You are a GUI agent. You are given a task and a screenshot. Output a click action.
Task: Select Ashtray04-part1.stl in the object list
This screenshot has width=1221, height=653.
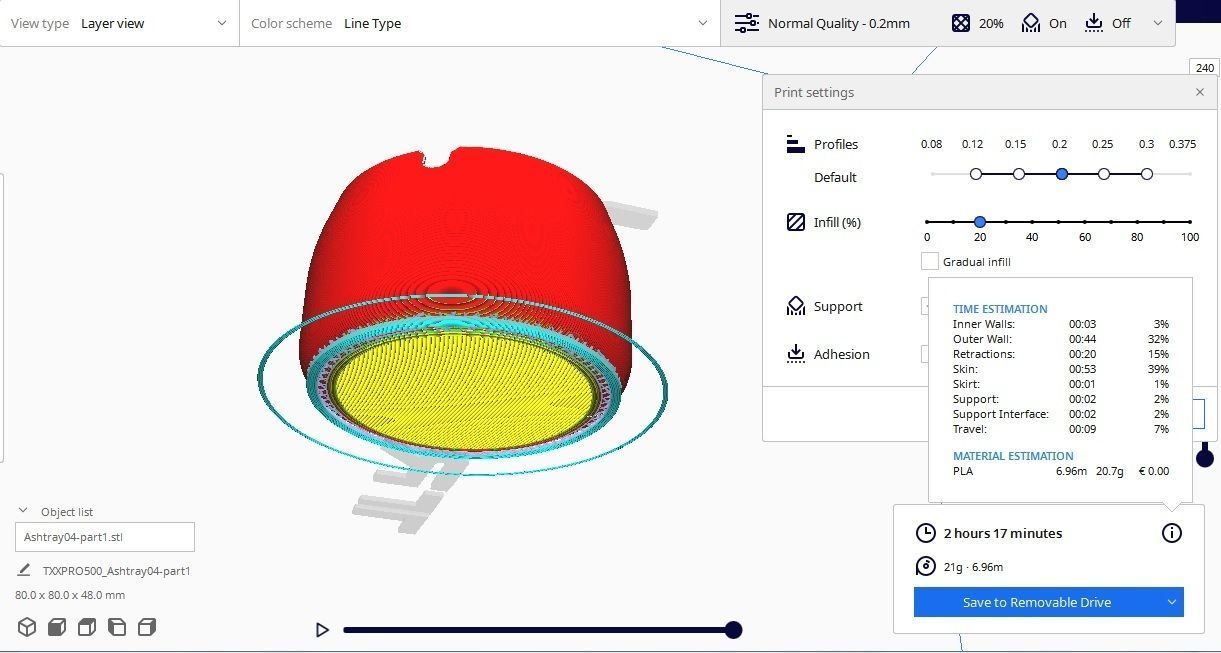105,537
